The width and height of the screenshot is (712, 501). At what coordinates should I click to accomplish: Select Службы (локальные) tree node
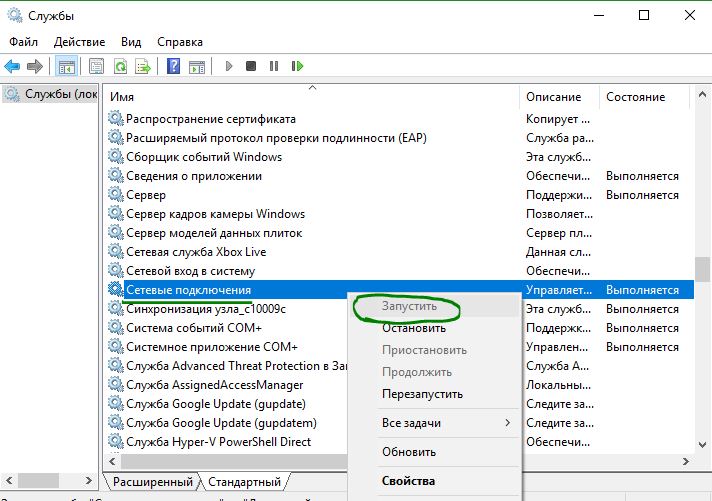[50, 94]
